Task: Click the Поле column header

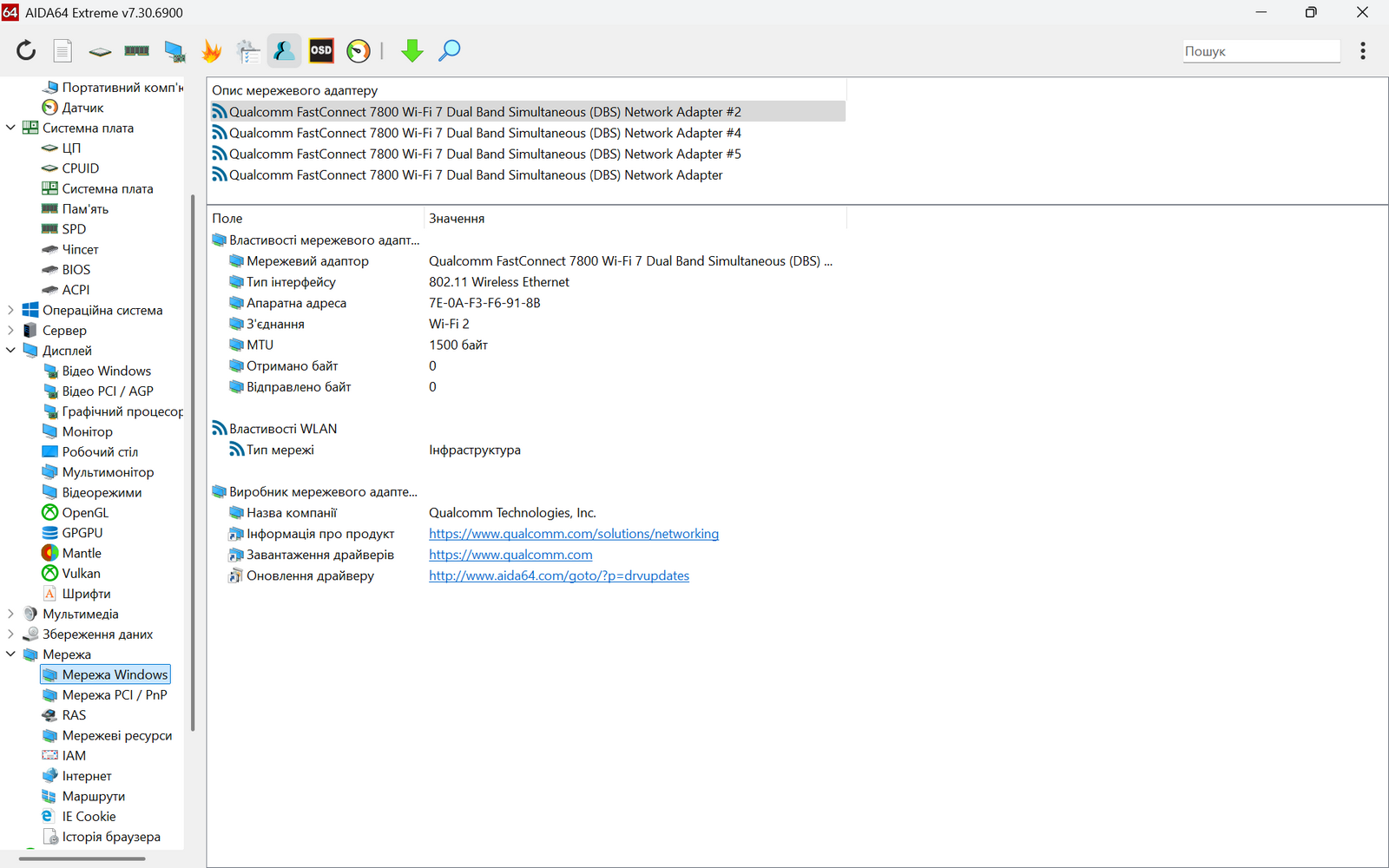Action: click(315, 218)
